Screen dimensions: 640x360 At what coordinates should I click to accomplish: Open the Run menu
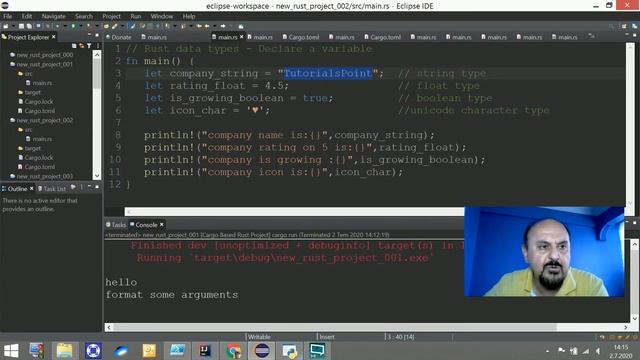pos(136,16)
